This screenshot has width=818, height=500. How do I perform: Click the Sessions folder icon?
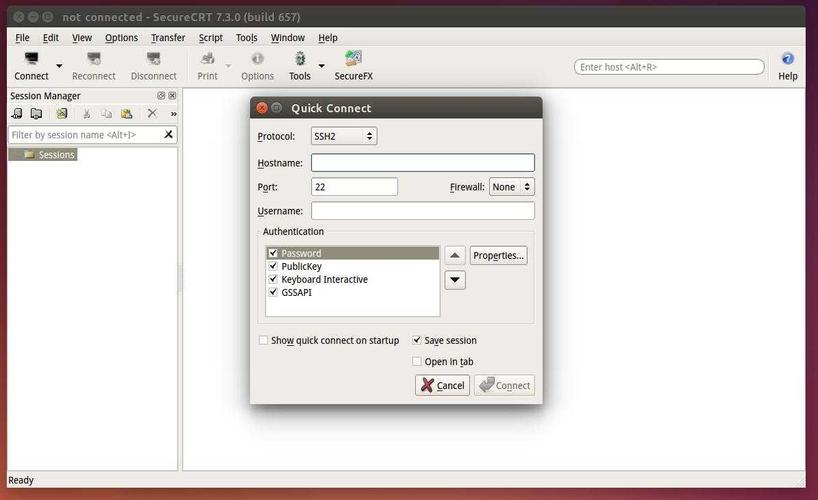29,154
